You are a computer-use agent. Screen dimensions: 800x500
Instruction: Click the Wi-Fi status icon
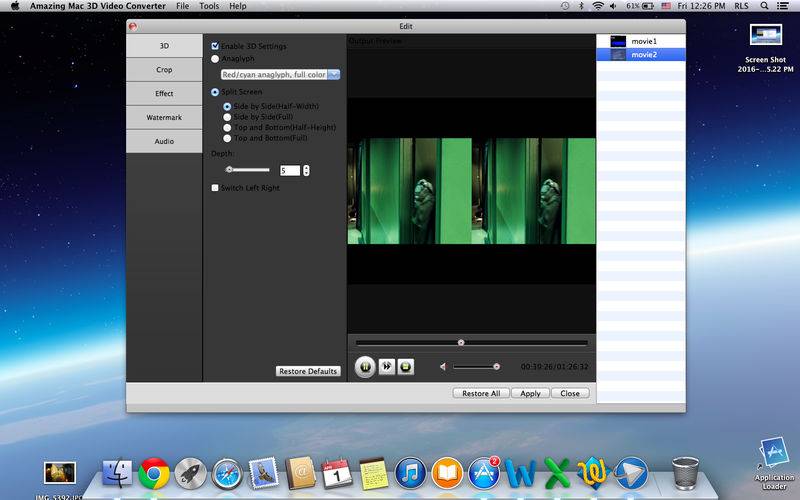(597, 6)
